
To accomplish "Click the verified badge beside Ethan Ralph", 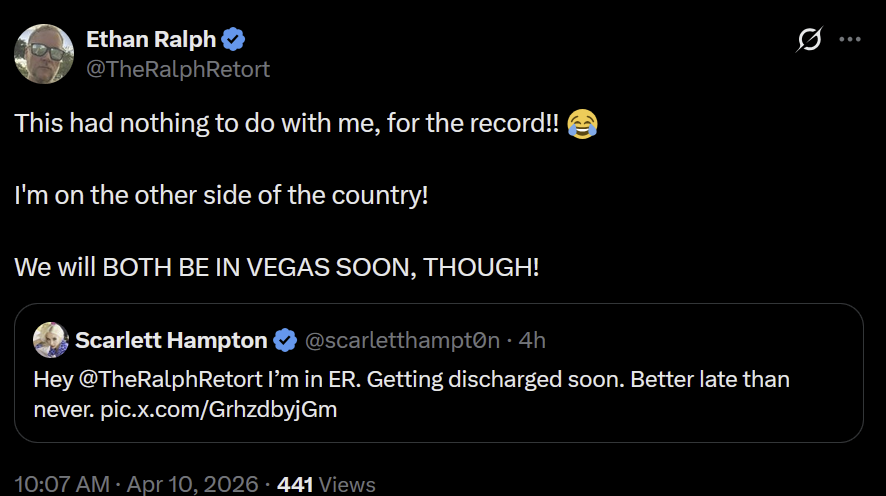I will [233, 40].
